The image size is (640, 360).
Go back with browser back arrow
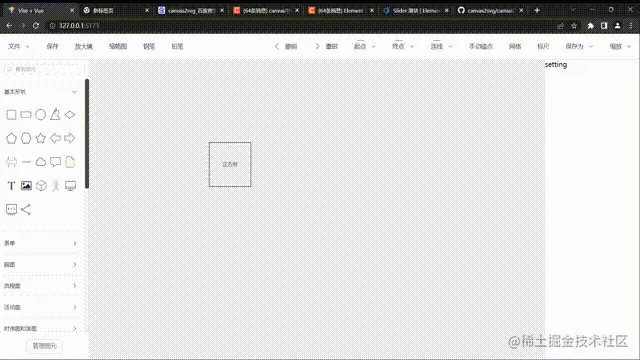click(9, 25)
